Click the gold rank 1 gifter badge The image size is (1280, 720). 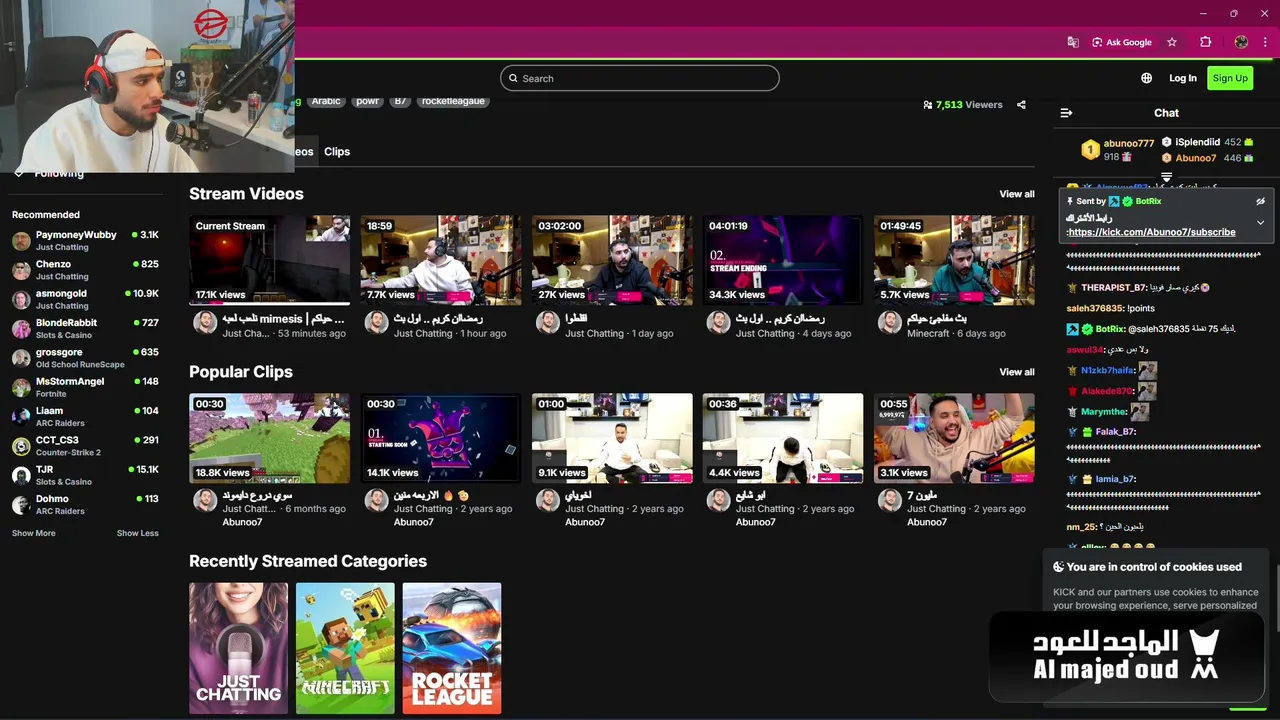coord(1090,150)
